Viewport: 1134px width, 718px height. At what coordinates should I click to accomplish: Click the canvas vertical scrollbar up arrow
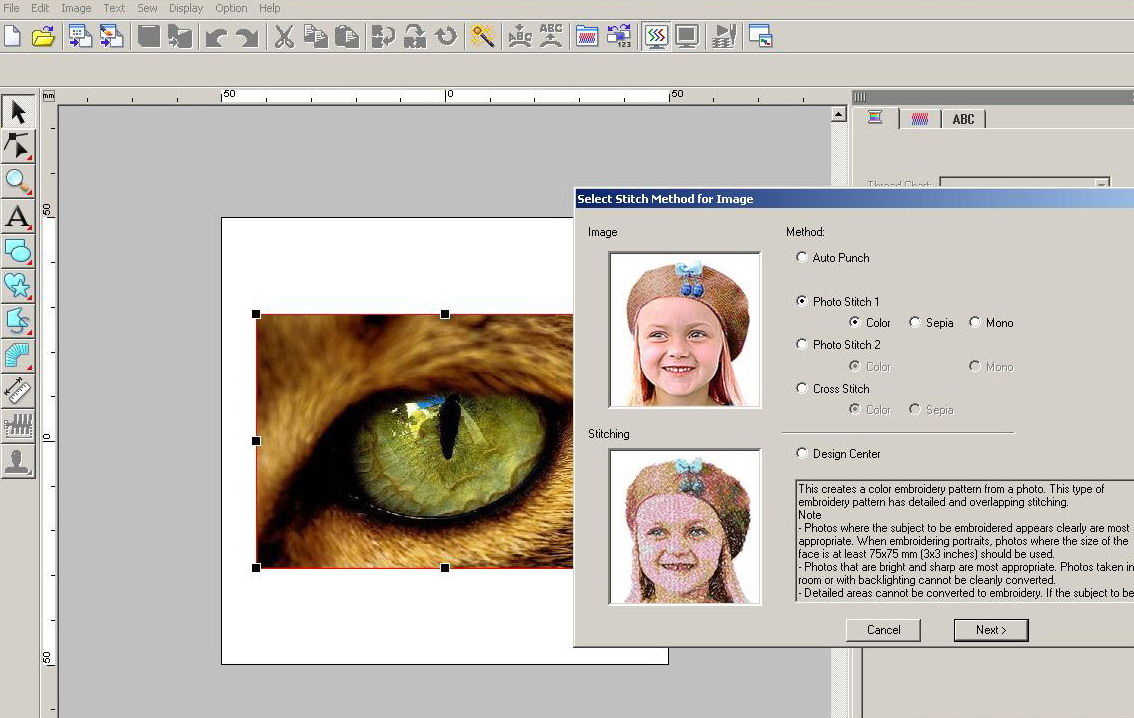839,115
